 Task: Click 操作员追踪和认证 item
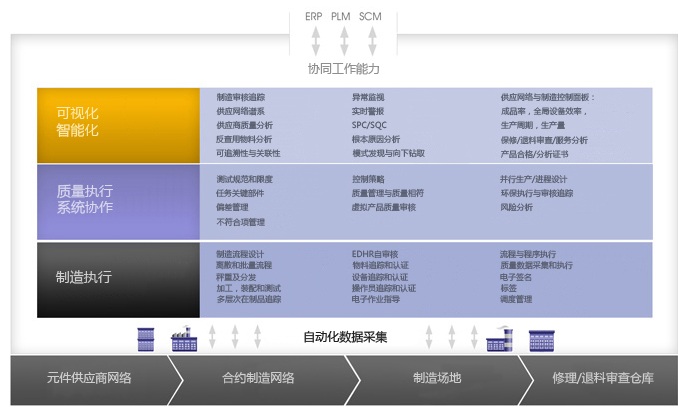coord(384,288)
